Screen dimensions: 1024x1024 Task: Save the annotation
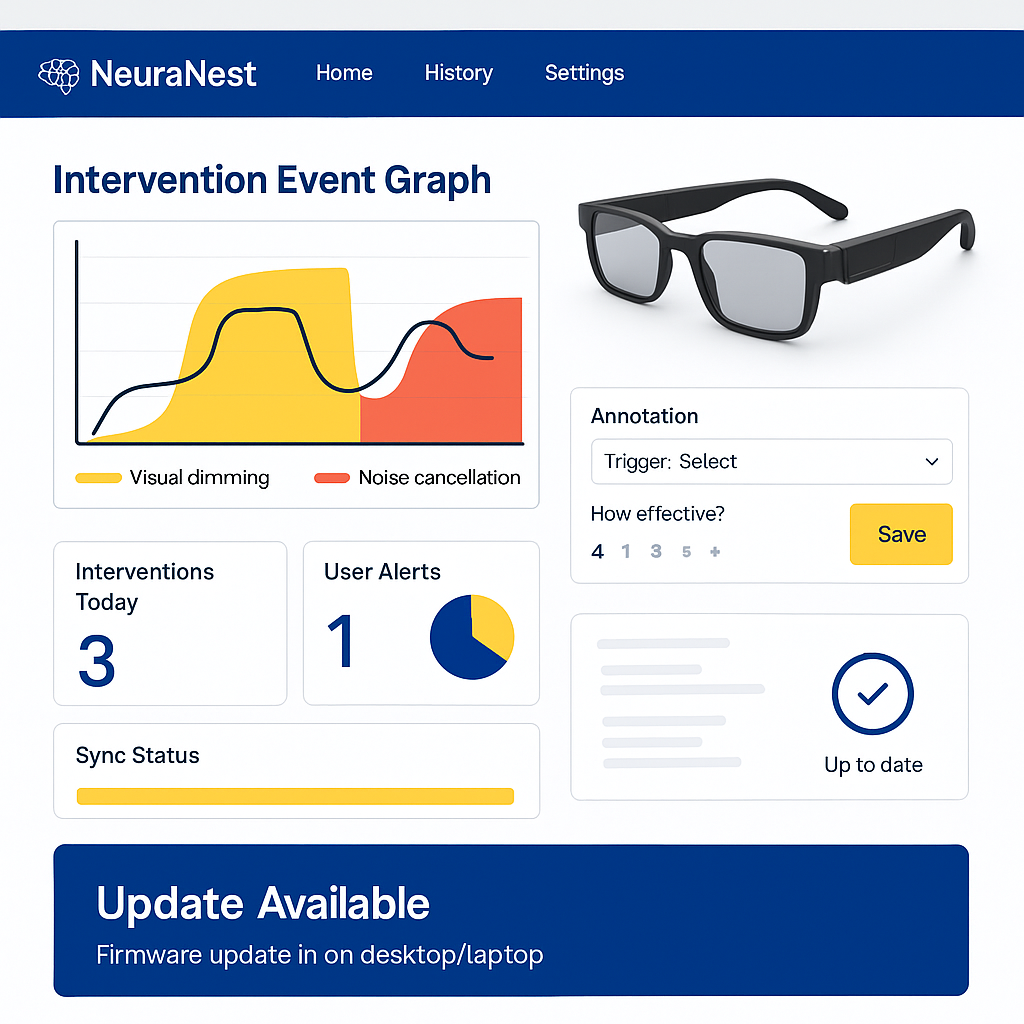click(900, 534)
